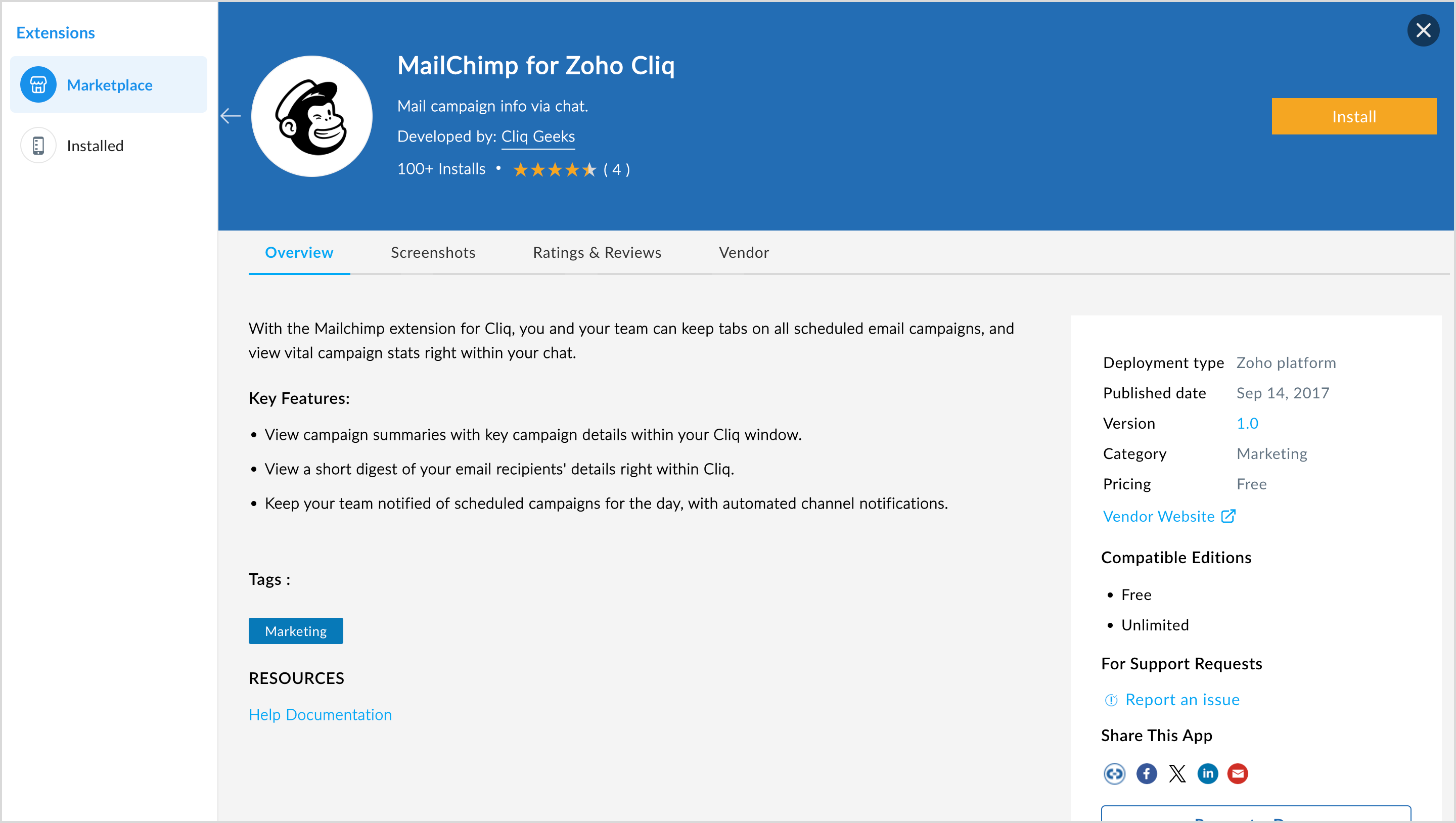Copy app link using chain icon

(x=1114, y=773)
